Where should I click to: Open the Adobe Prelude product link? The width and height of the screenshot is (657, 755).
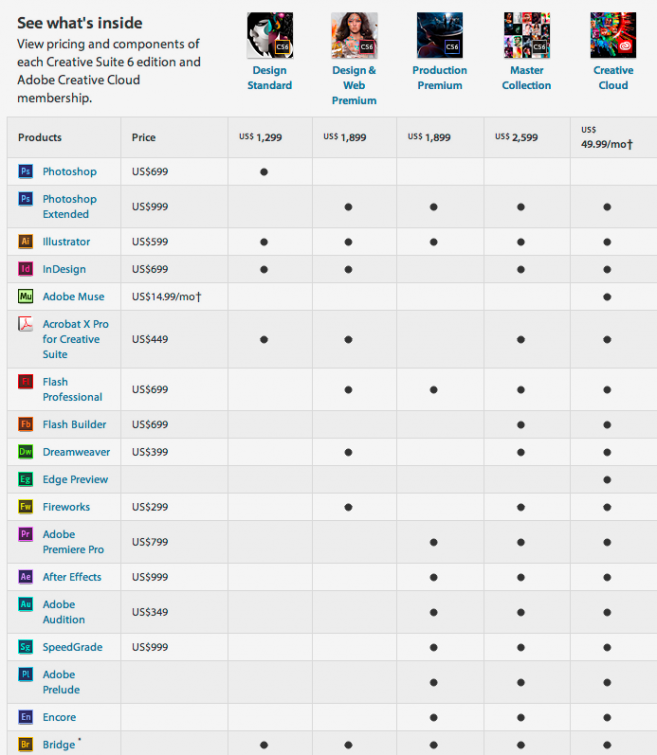61,682
